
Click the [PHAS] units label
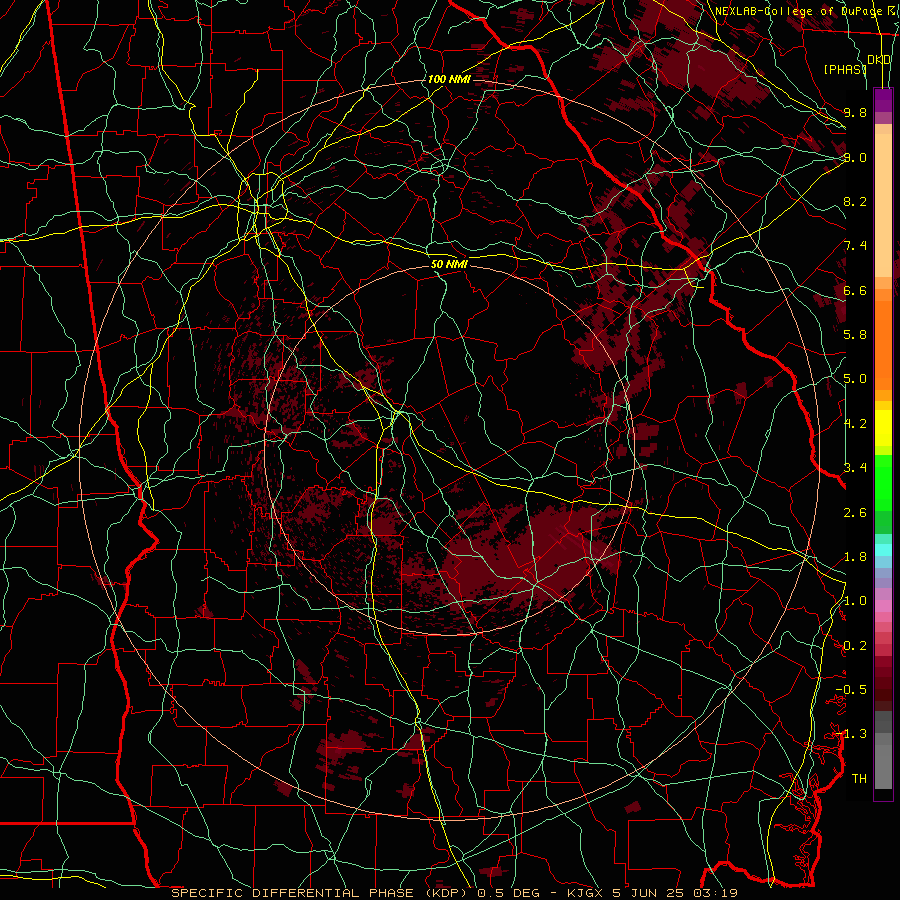(x=845, y=69)
